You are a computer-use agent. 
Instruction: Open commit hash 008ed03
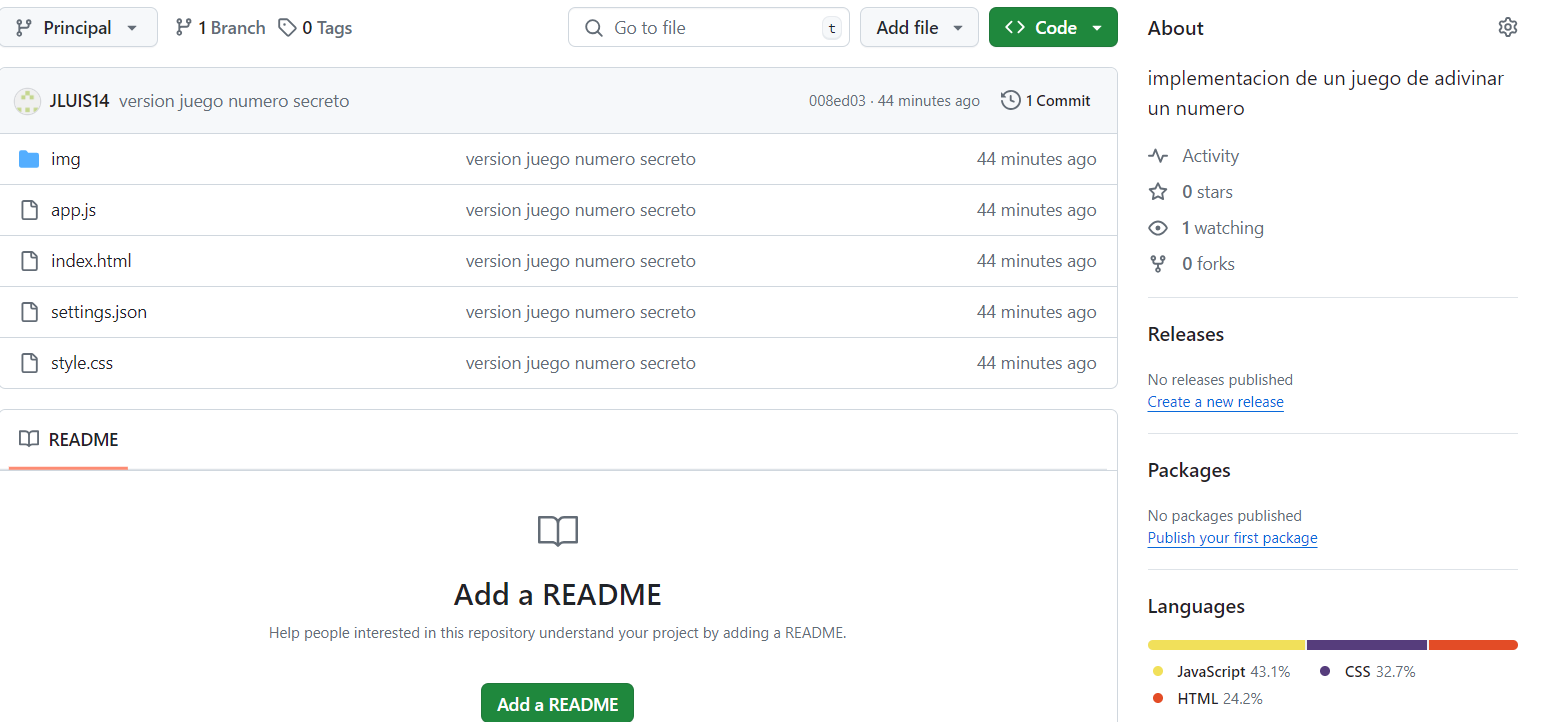tap(837, 100)
